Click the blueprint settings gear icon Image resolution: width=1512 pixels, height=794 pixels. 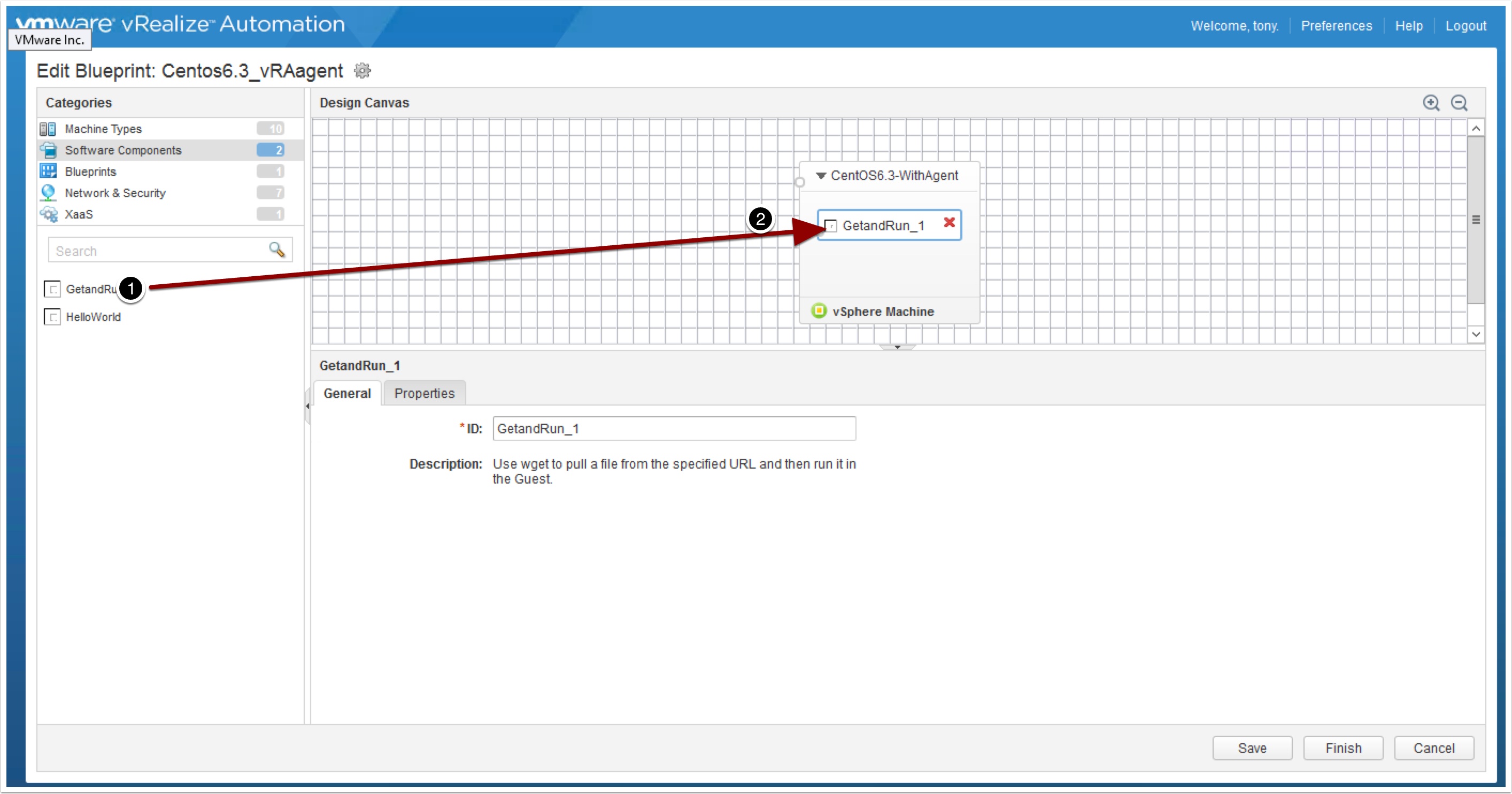point(362,71)
